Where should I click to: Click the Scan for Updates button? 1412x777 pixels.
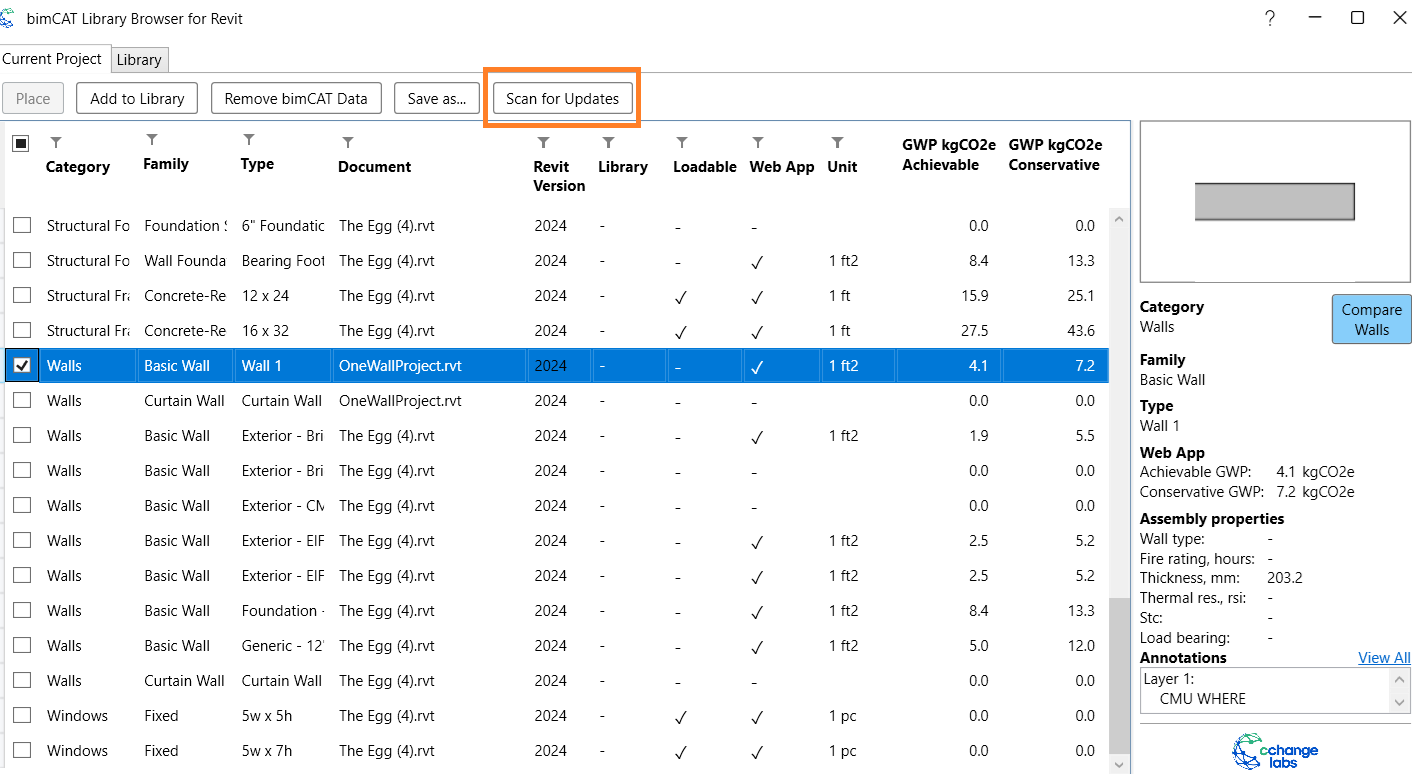(x=562, y=99)
